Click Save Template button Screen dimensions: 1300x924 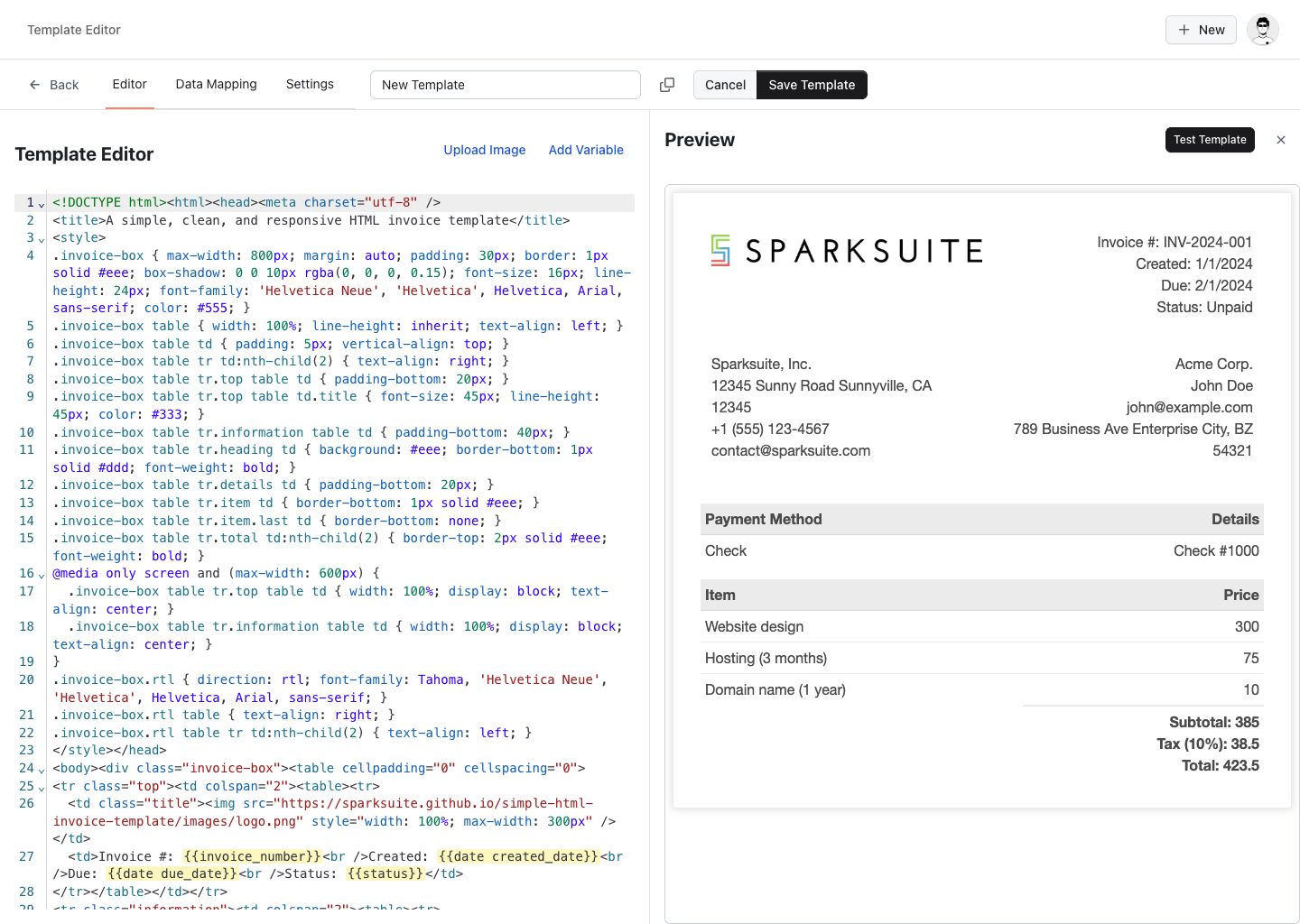pos(812,85)
